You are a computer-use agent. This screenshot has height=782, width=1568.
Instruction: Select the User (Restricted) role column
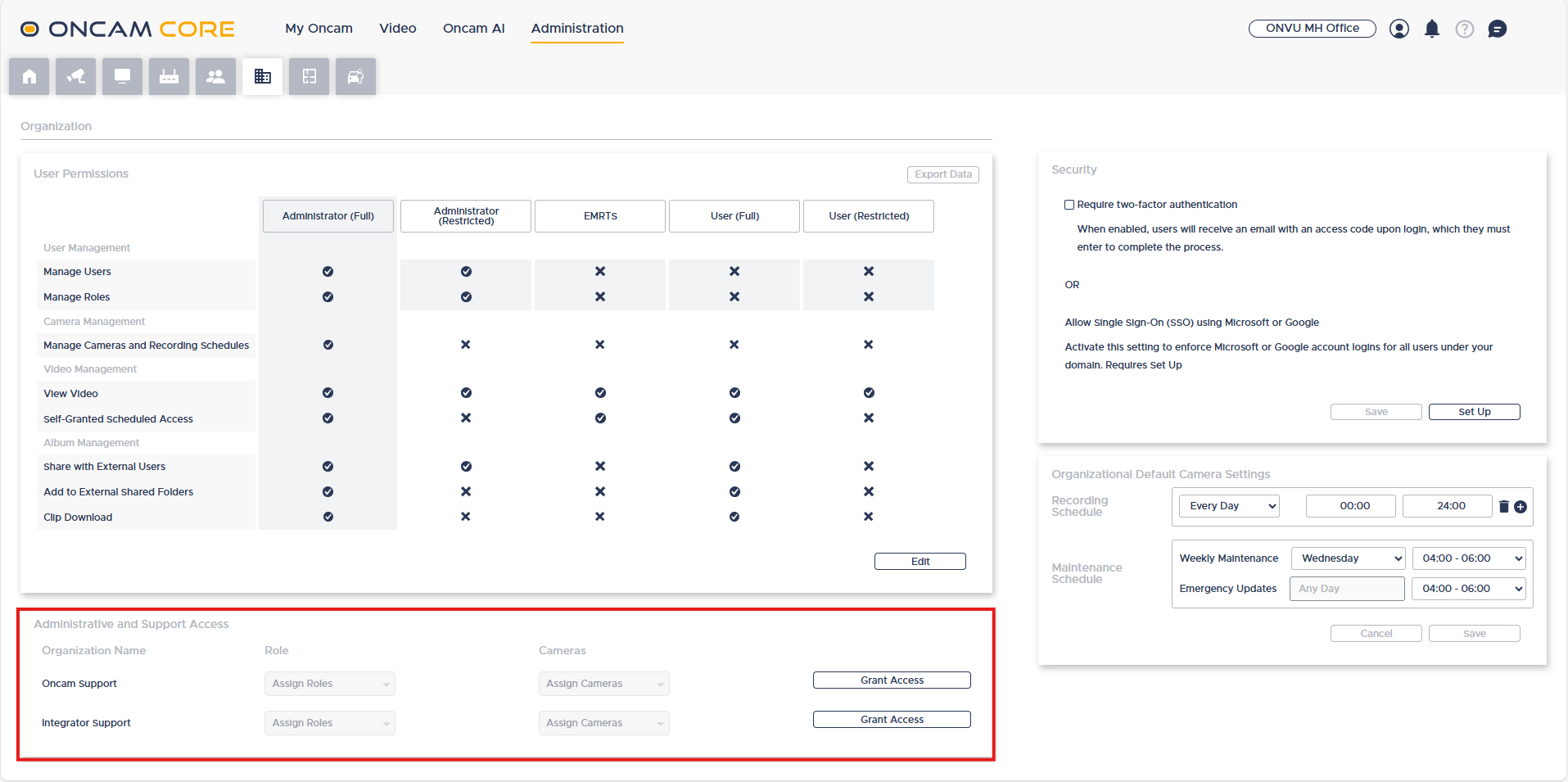(x=869, y=216)
